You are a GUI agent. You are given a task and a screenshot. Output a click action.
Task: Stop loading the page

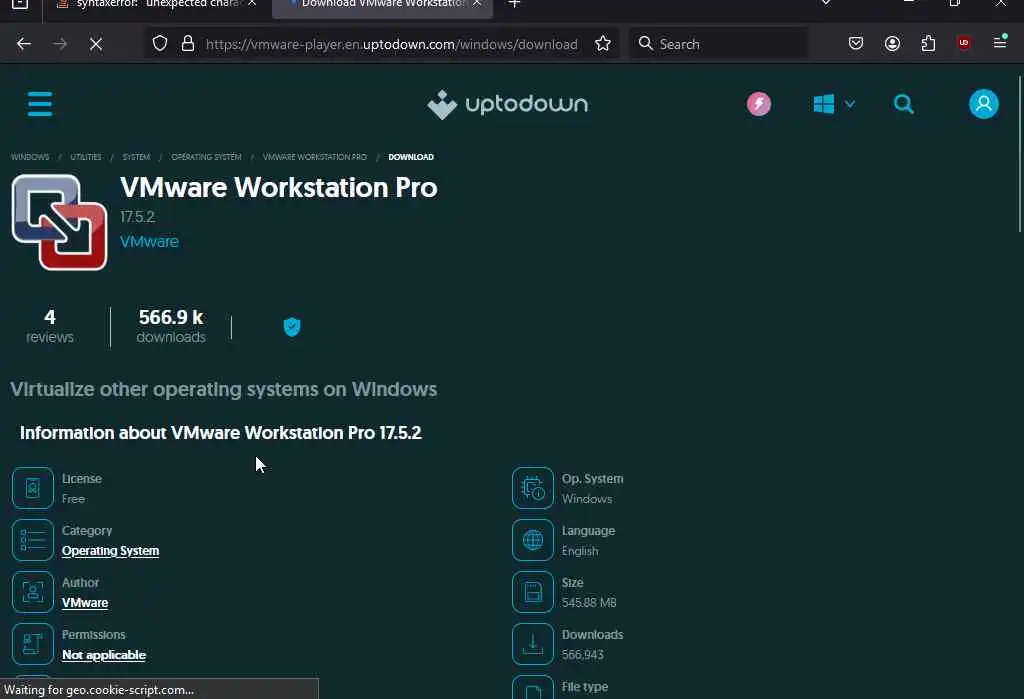96,44
